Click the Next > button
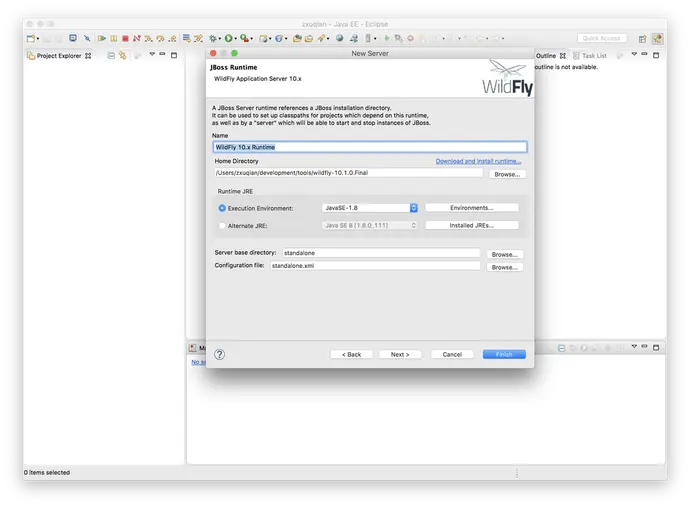The height and width of the screenshot is (507, 690). (400, 354)
